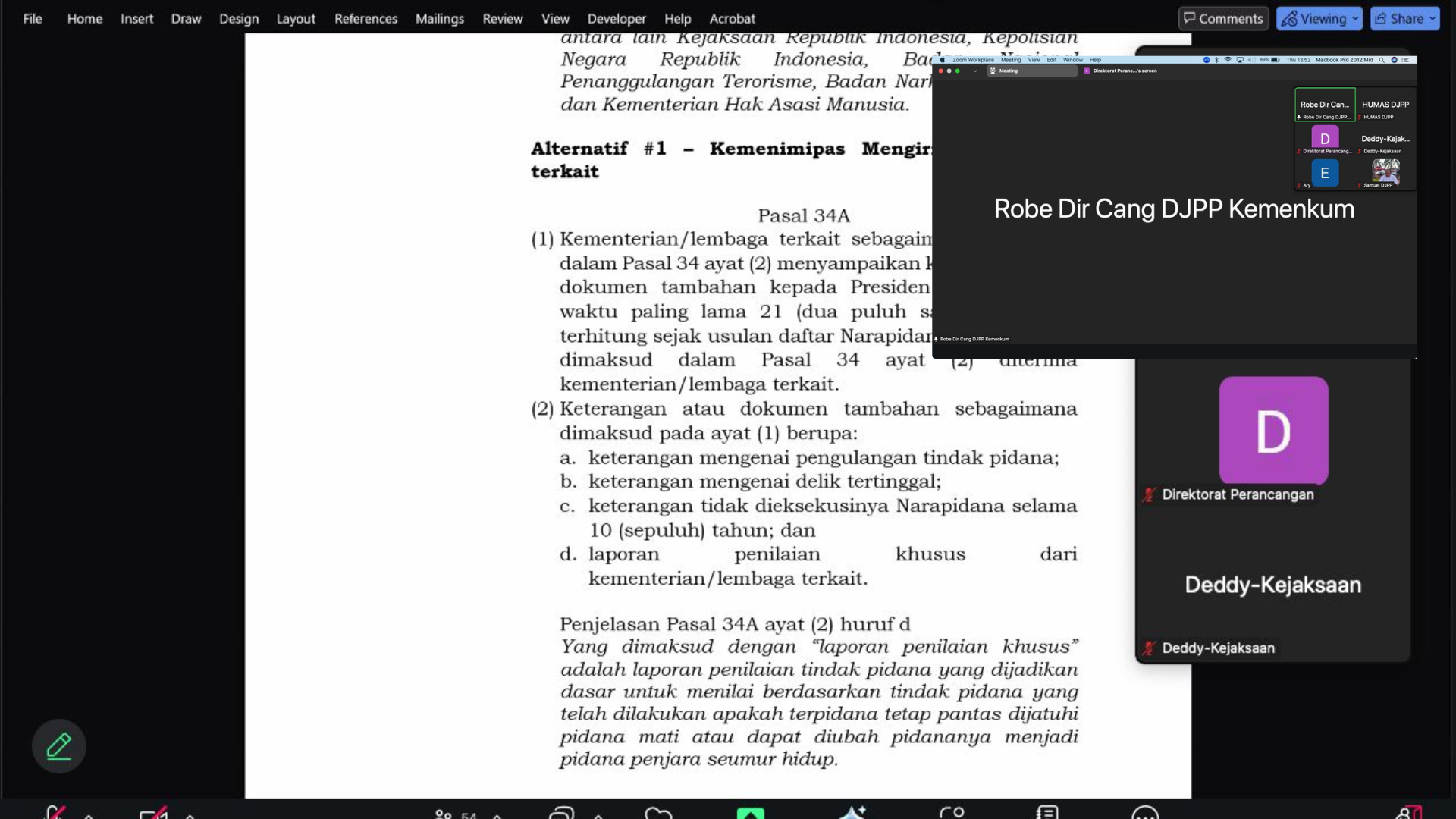Click the green share screen button
Screen dimensions: 1456x819
(750, 813)
